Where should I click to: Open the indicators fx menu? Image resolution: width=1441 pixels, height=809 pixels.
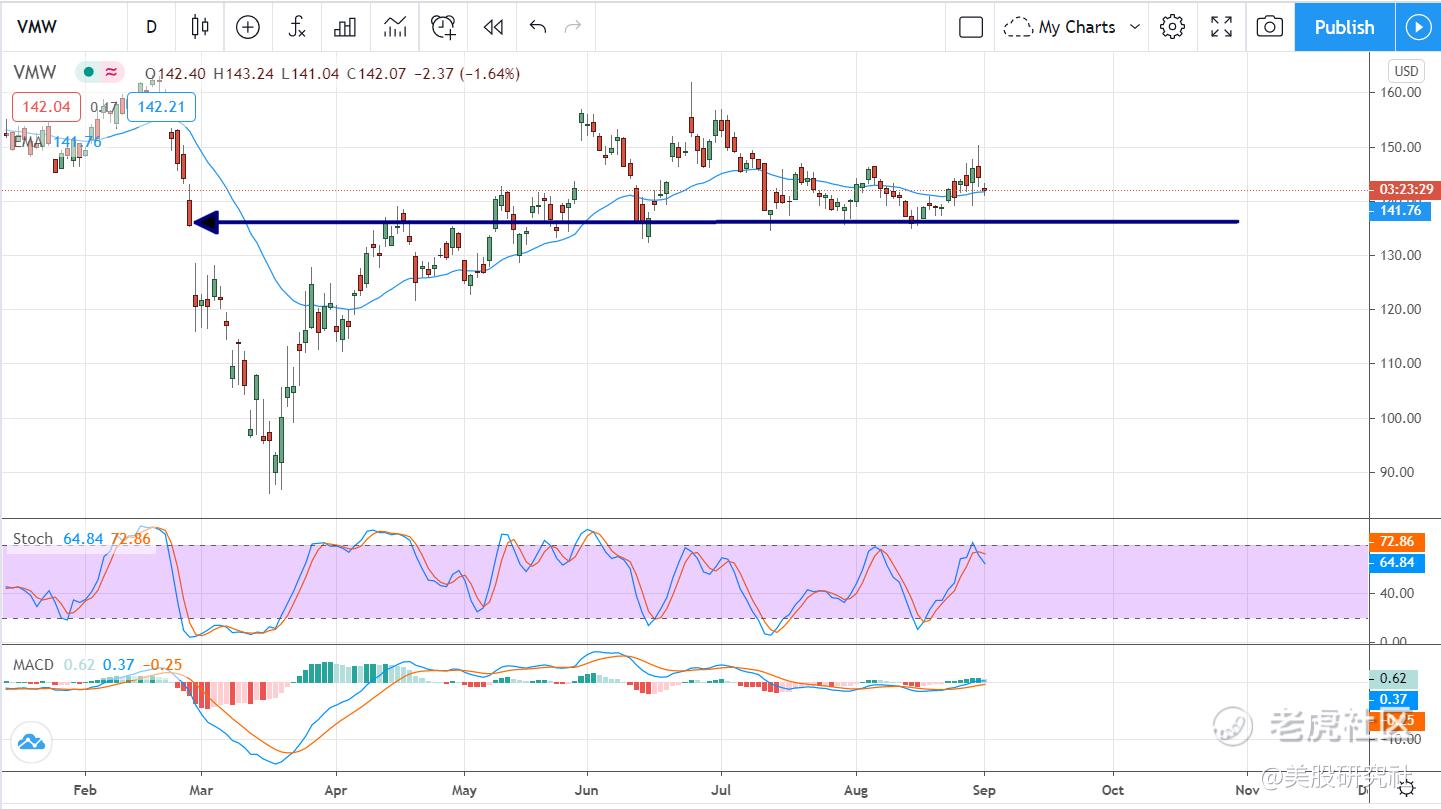click(x=297, y=27)
